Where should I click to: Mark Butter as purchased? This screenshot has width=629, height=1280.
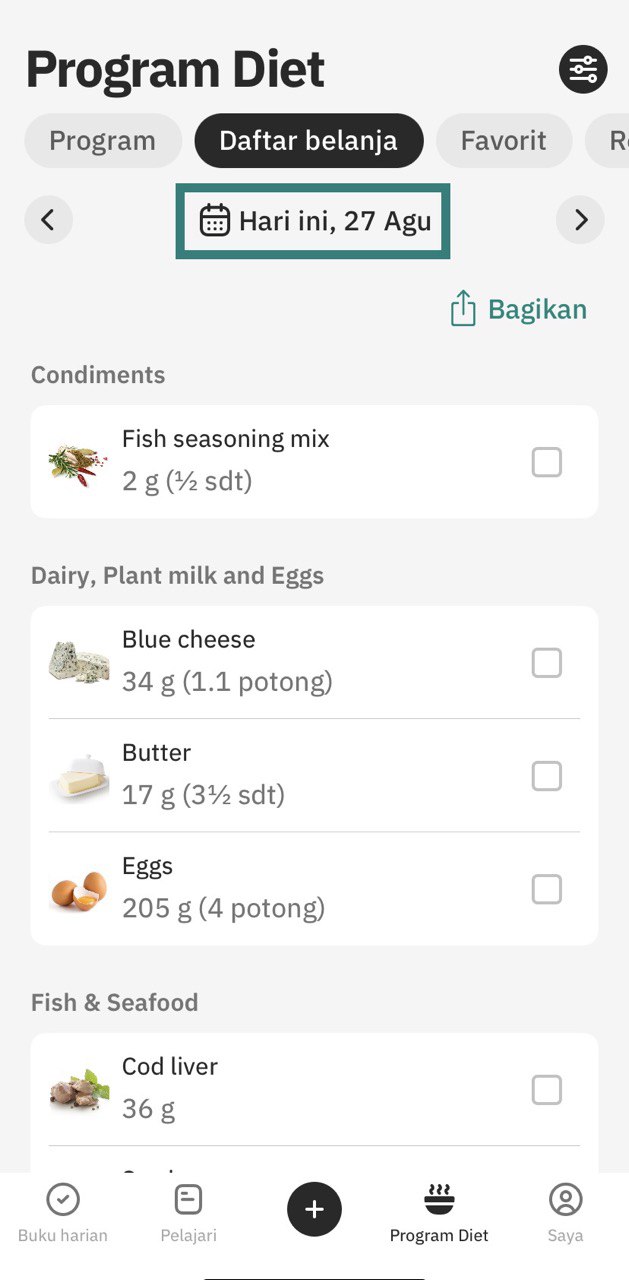coord(546,776)
